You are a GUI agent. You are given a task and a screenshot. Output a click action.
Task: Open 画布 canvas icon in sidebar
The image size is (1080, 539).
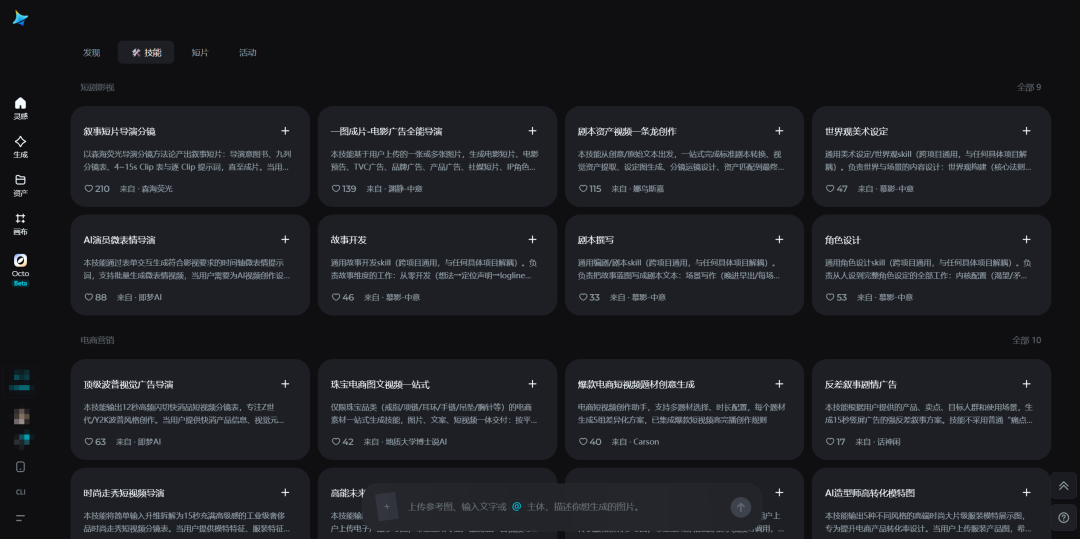coord(21,224)
